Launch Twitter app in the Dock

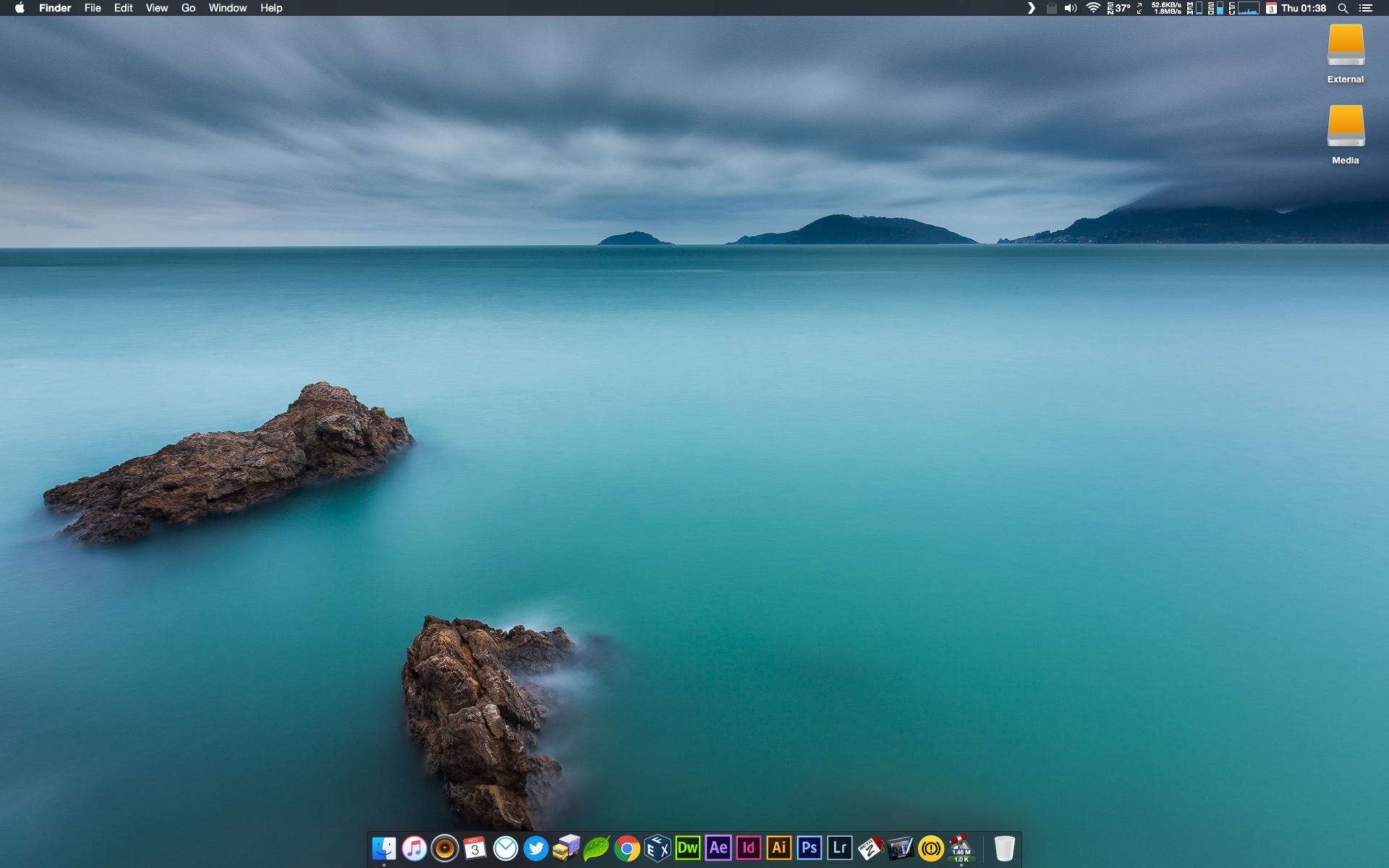pos(535,848)
